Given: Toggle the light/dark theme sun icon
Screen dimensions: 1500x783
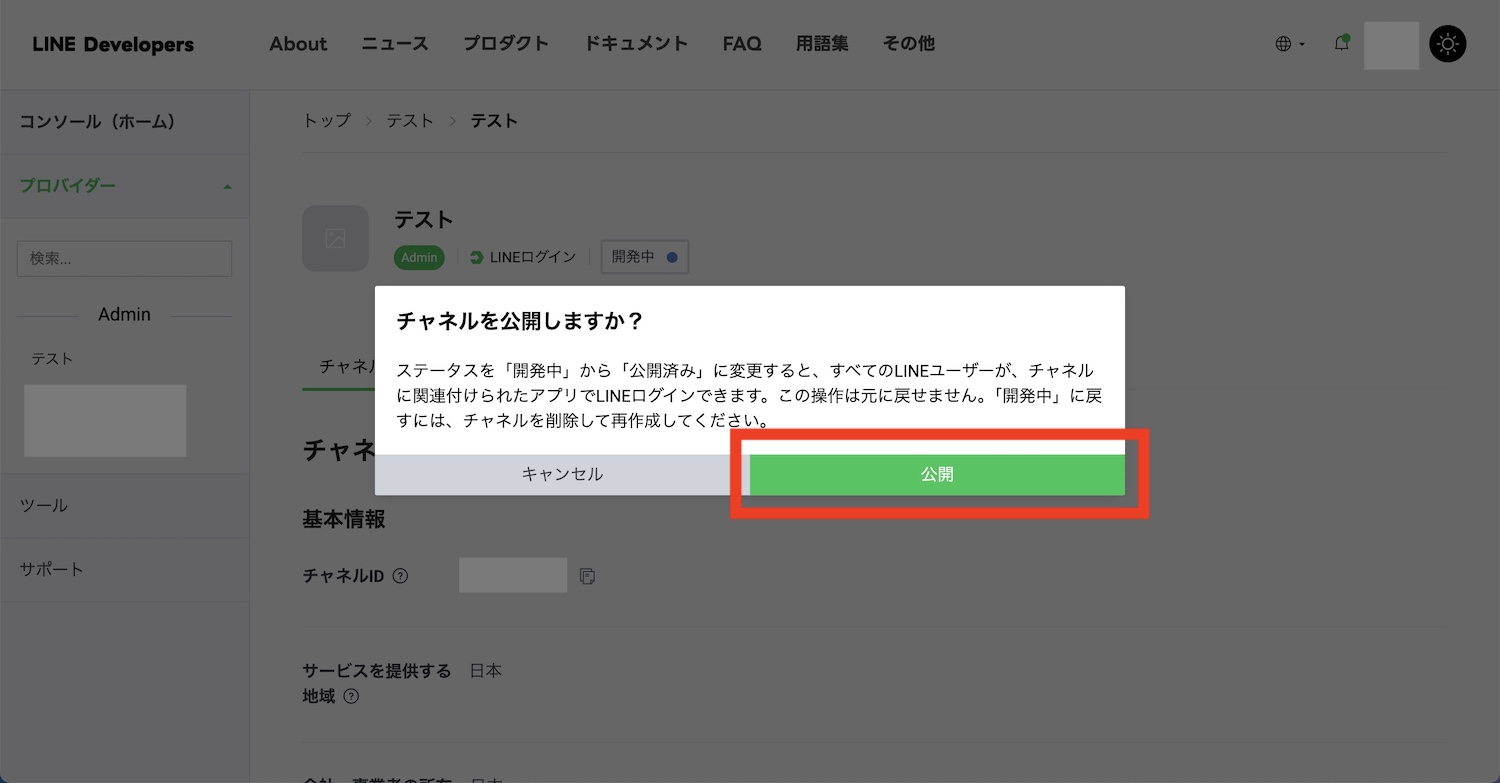Looking at the screenshot, I should click(x=1447, y=44).
